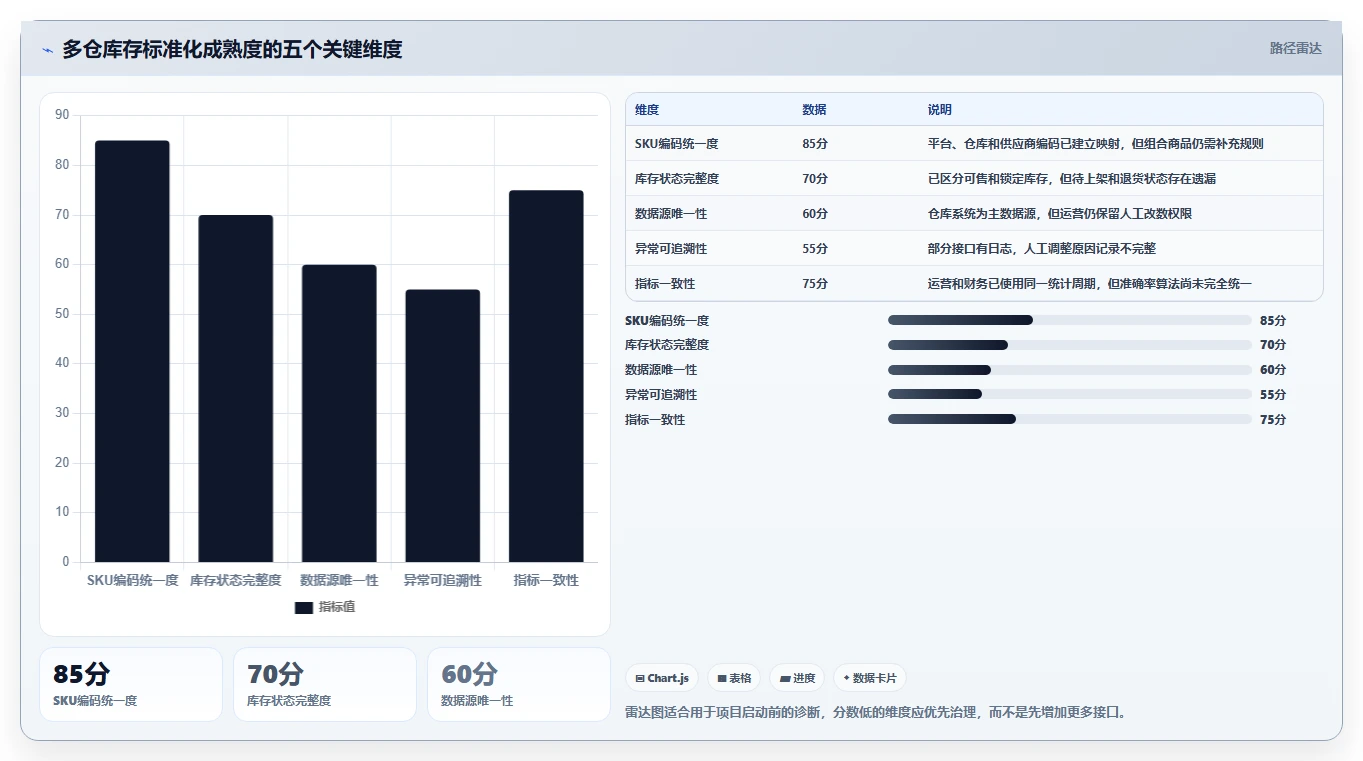Click the SKU编码统一度 x-axis label
The width and height of the screenshot is (1363, 761).
[132, 580]
